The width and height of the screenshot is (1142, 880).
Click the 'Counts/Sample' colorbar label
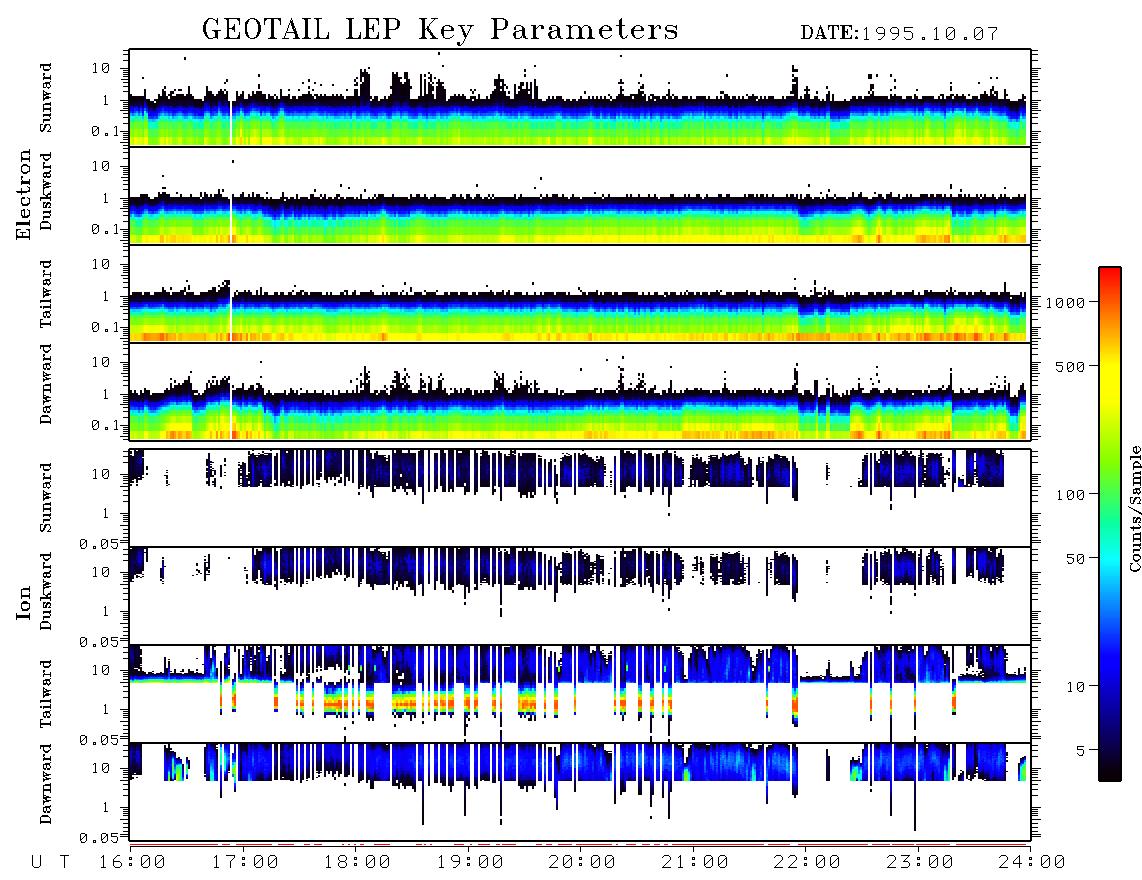(1134, 508)
